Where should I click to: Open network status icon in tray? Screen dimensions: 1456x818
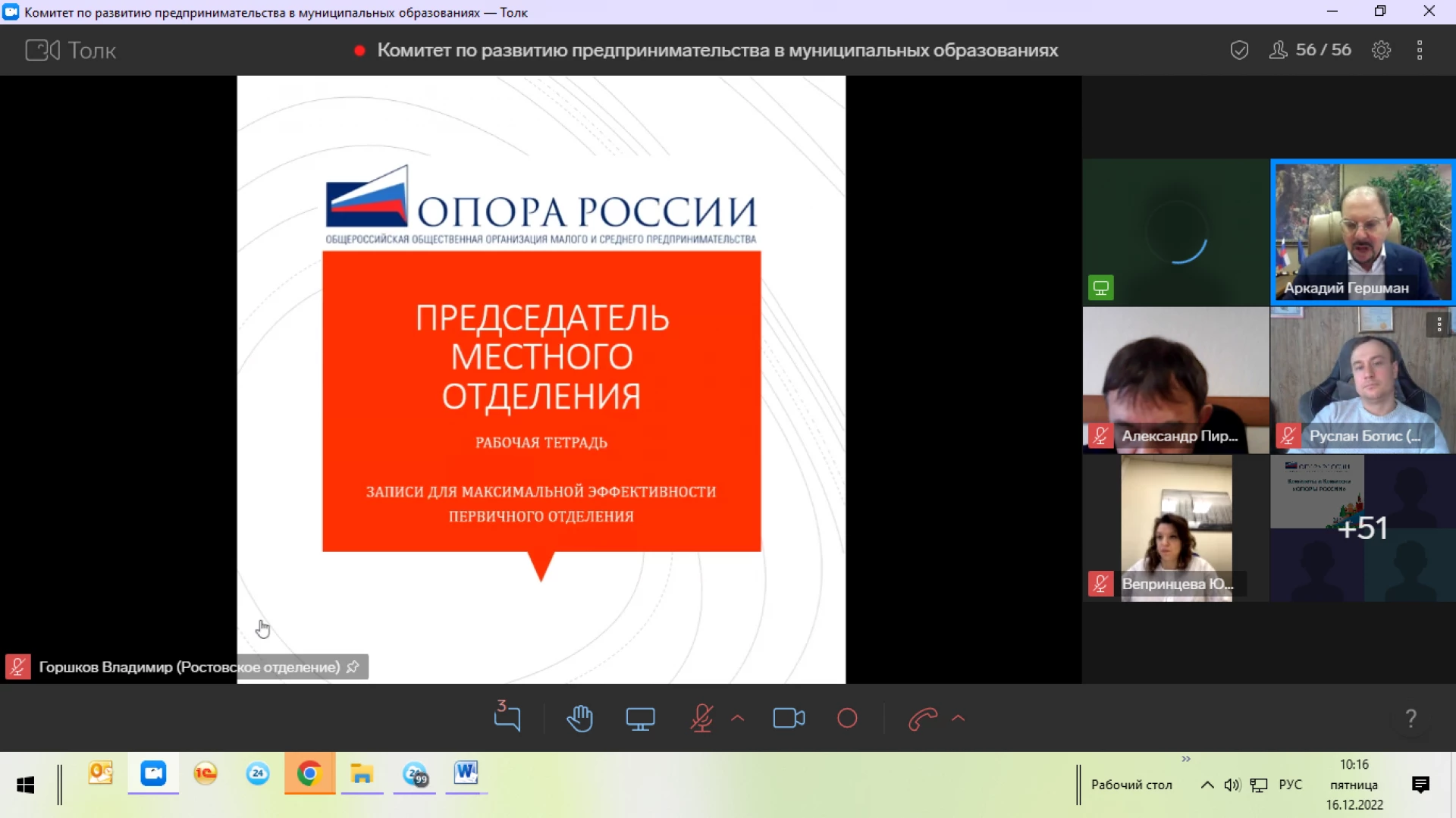pos(1259,785)
